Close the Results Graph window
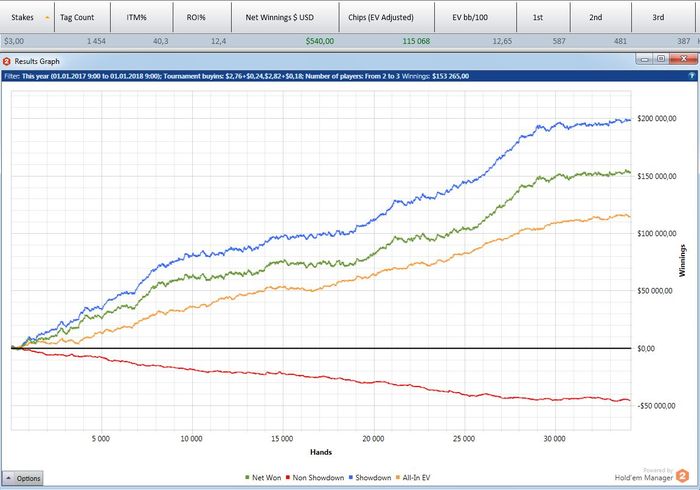This screenshot has width=700, height=490. 684,59
